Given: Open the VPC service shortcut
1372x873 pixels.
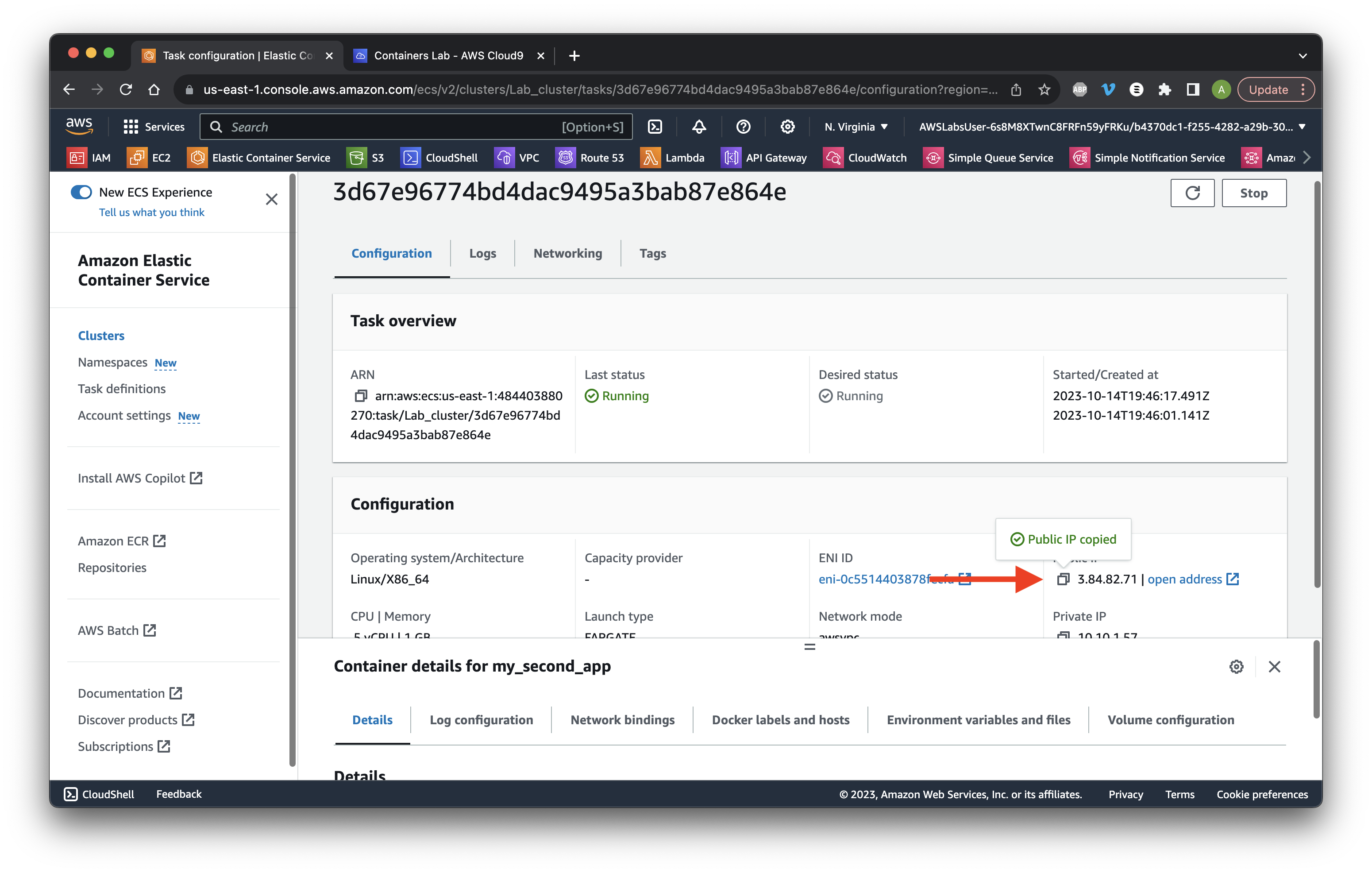Looking at the screenshot, I should pyautogui.click(x=517, y=158).
